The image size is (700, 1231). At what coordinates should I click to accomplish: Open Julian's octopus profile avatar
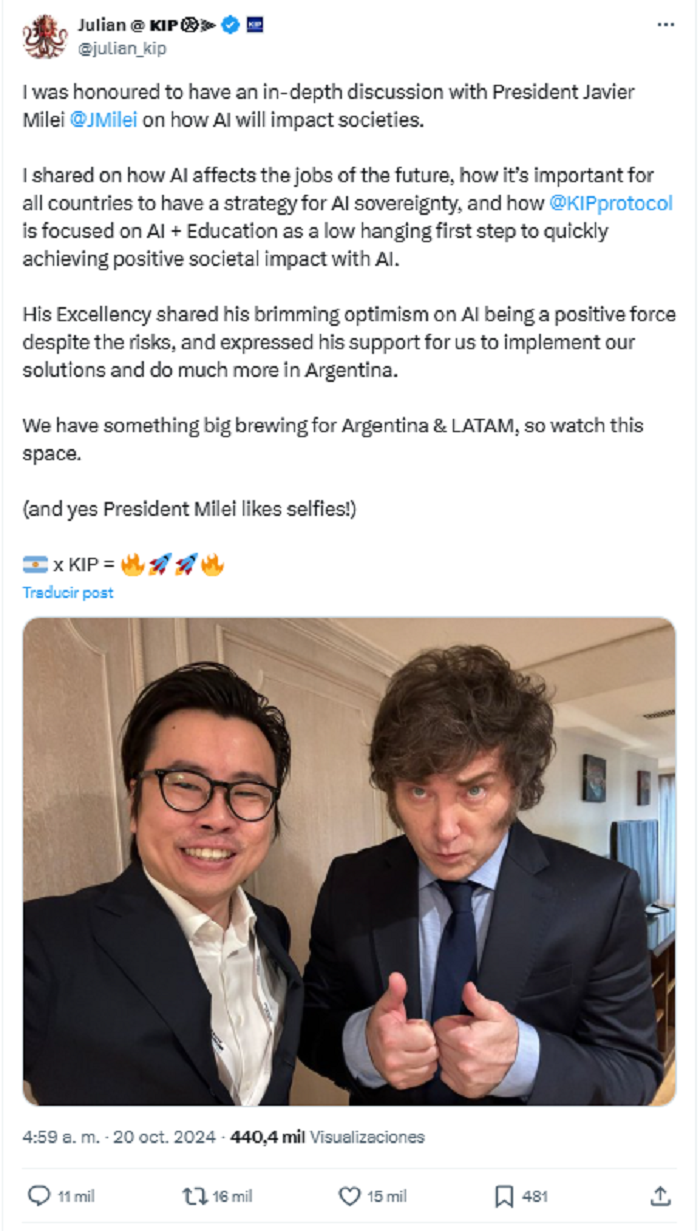44,36
